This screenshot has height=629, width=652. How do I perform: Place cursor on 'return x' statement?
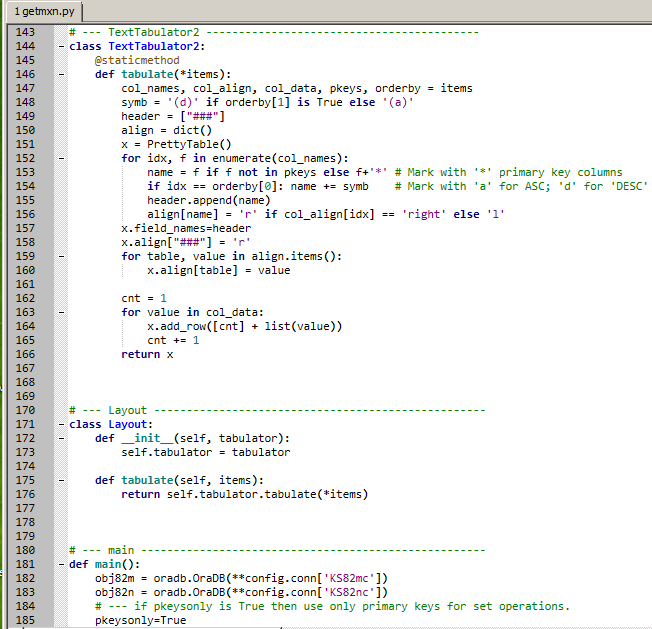pos(147,354)
